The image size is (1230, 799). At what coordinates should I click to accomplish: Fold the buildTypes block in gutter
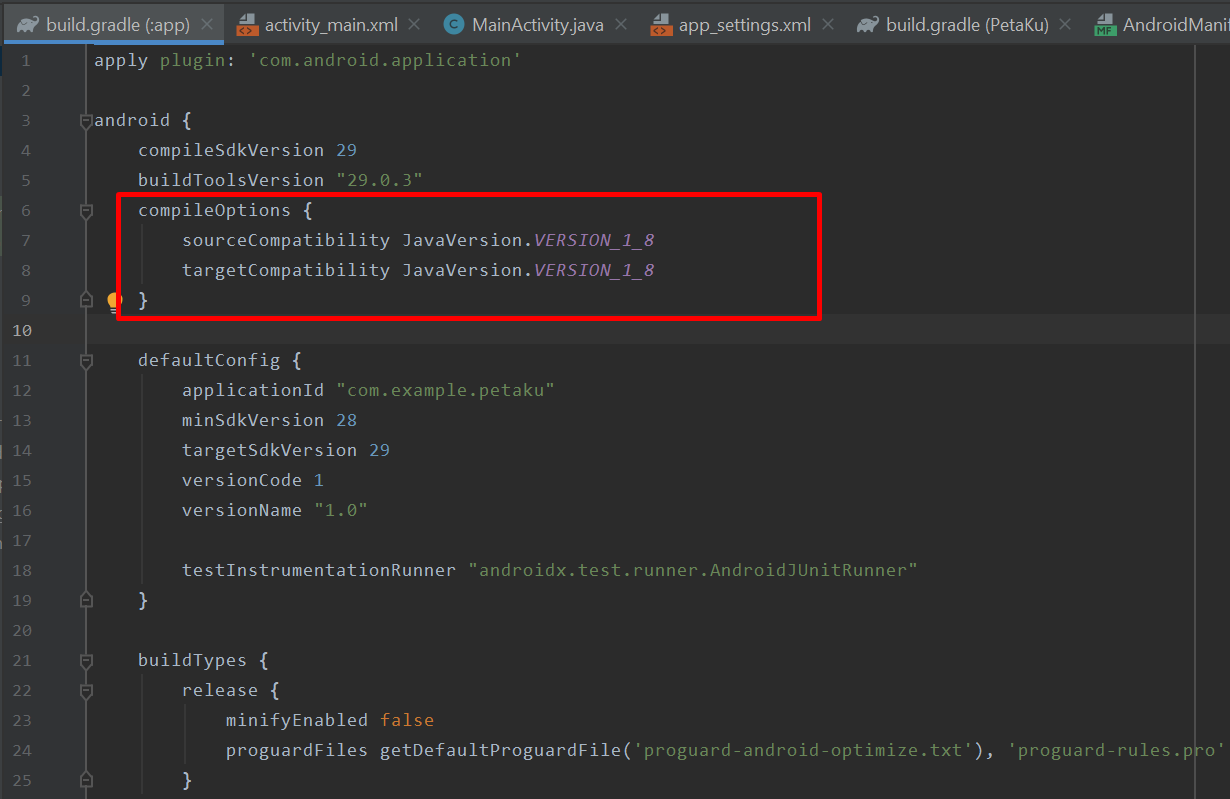click(86, 661)
